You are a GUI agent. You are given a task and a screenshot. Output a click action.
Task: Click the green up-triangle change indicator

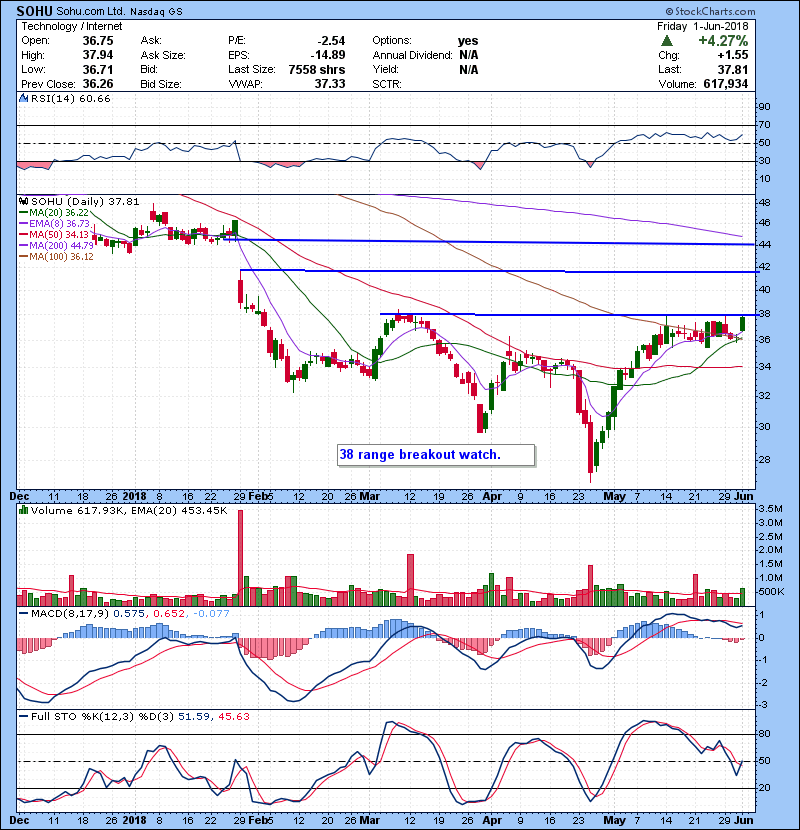pos(667,41)
